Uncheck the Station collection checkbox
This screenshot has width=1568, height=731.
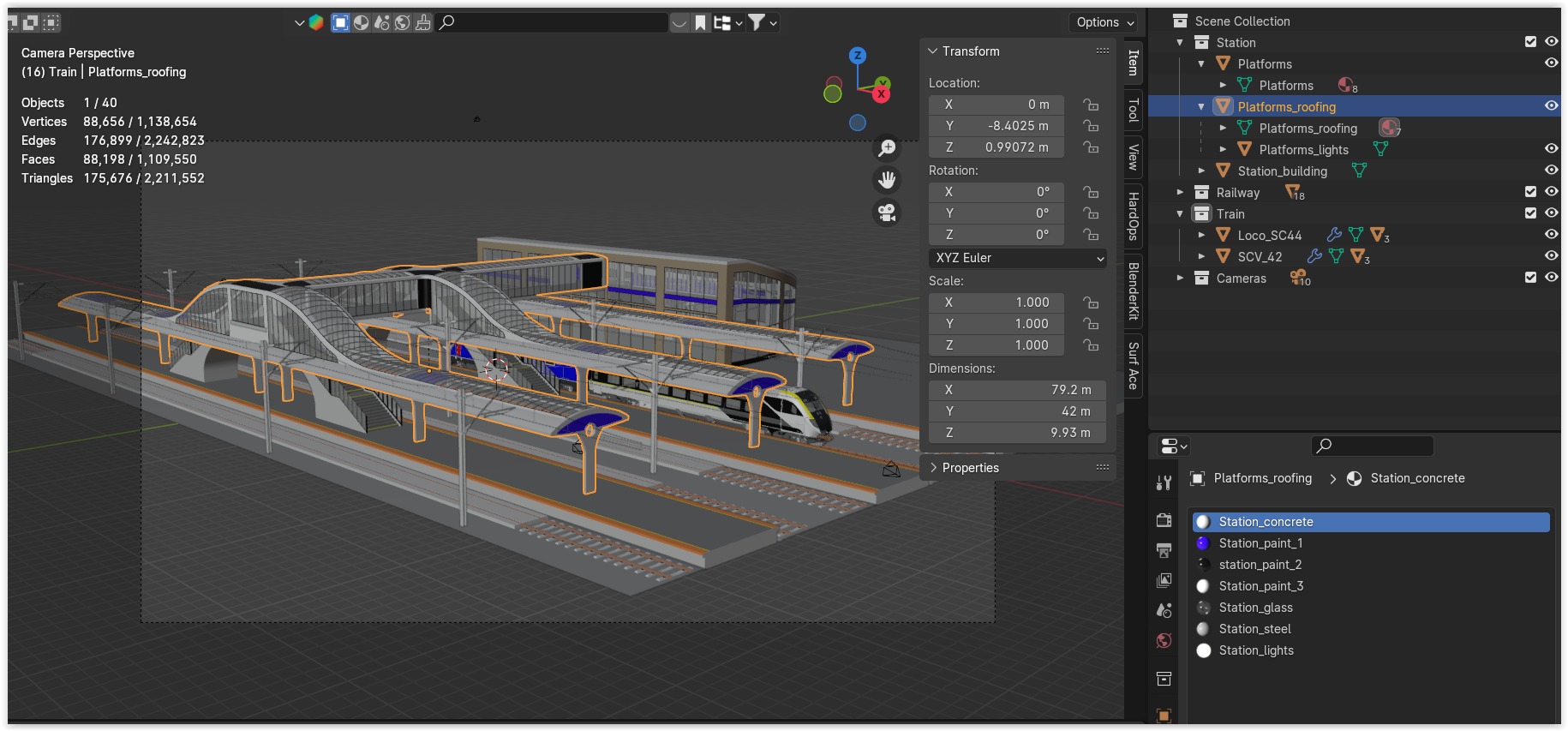point(1531,42)
